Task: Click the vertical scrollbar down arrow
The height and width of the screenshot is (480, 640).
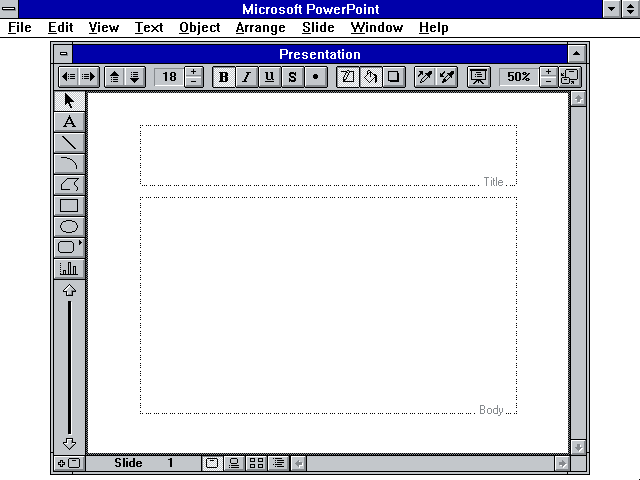Action: coord(578,447)
